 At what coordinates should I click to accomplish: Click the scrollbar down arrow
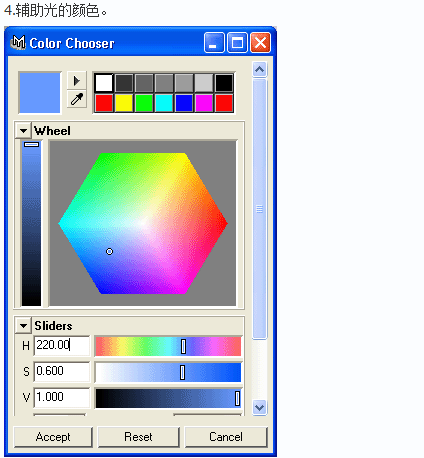259,407
